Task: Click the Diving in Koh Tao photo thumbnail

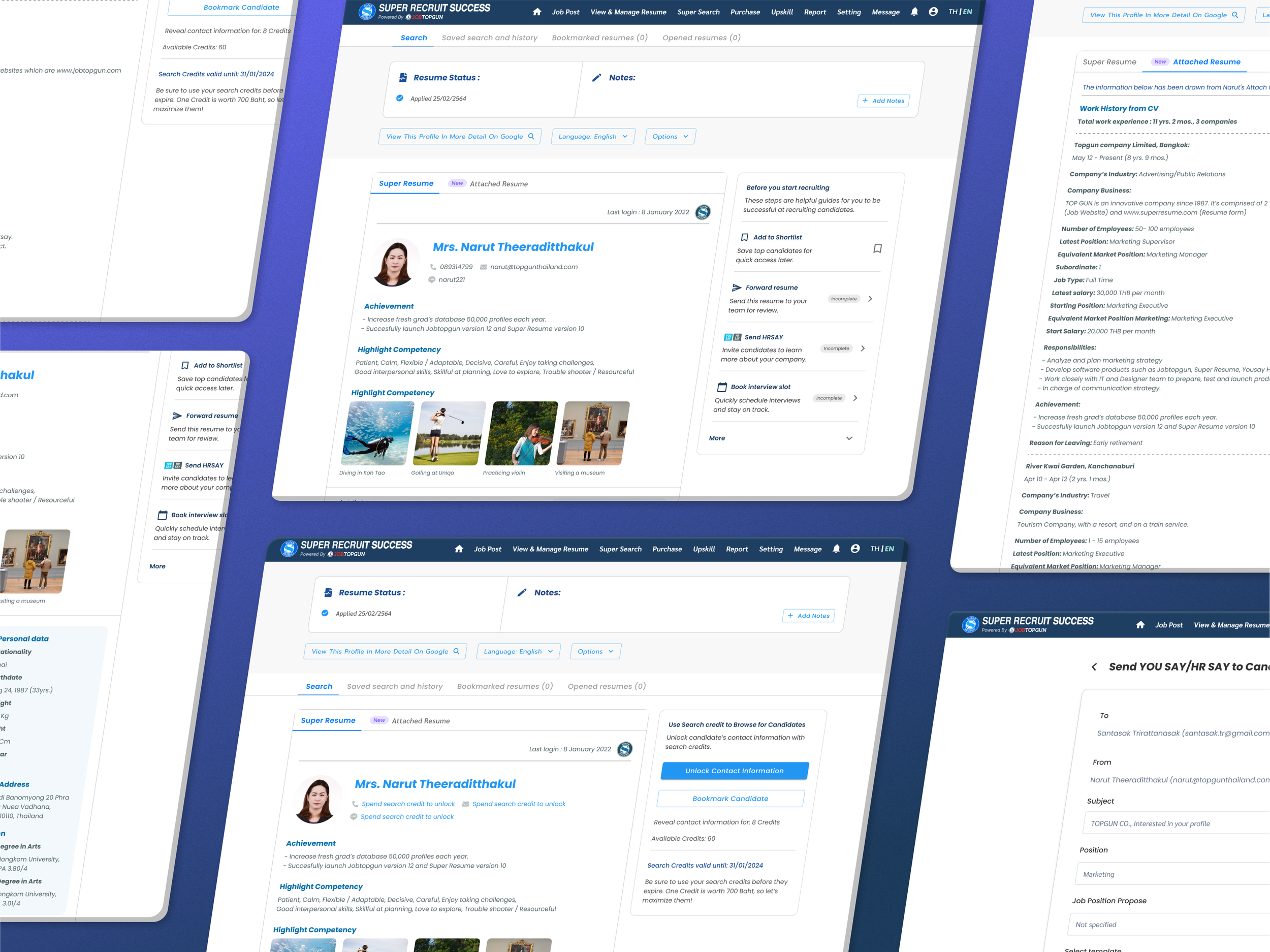Action: (x=377, y=433)
